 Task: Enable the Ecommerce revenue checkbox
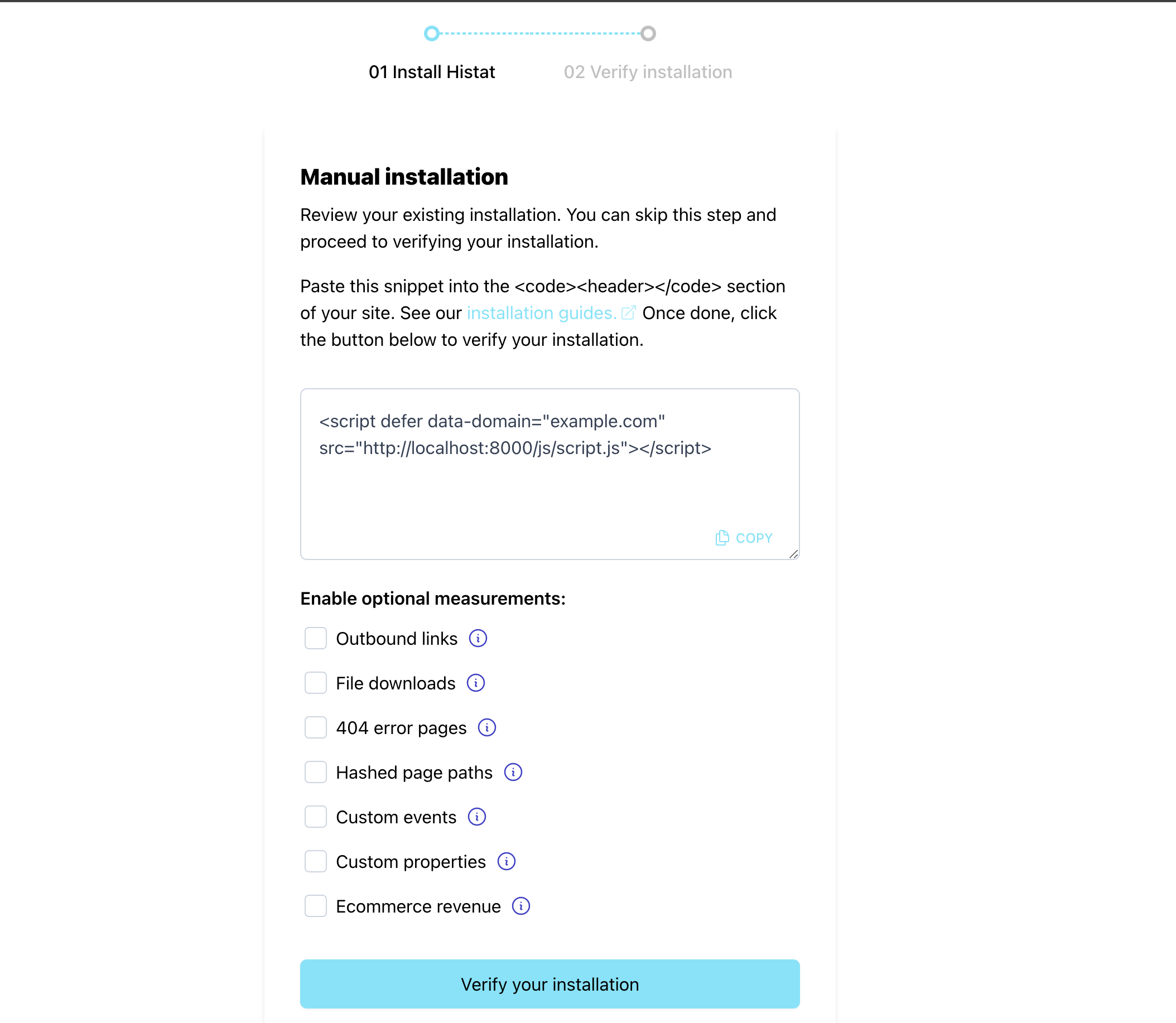314,906
